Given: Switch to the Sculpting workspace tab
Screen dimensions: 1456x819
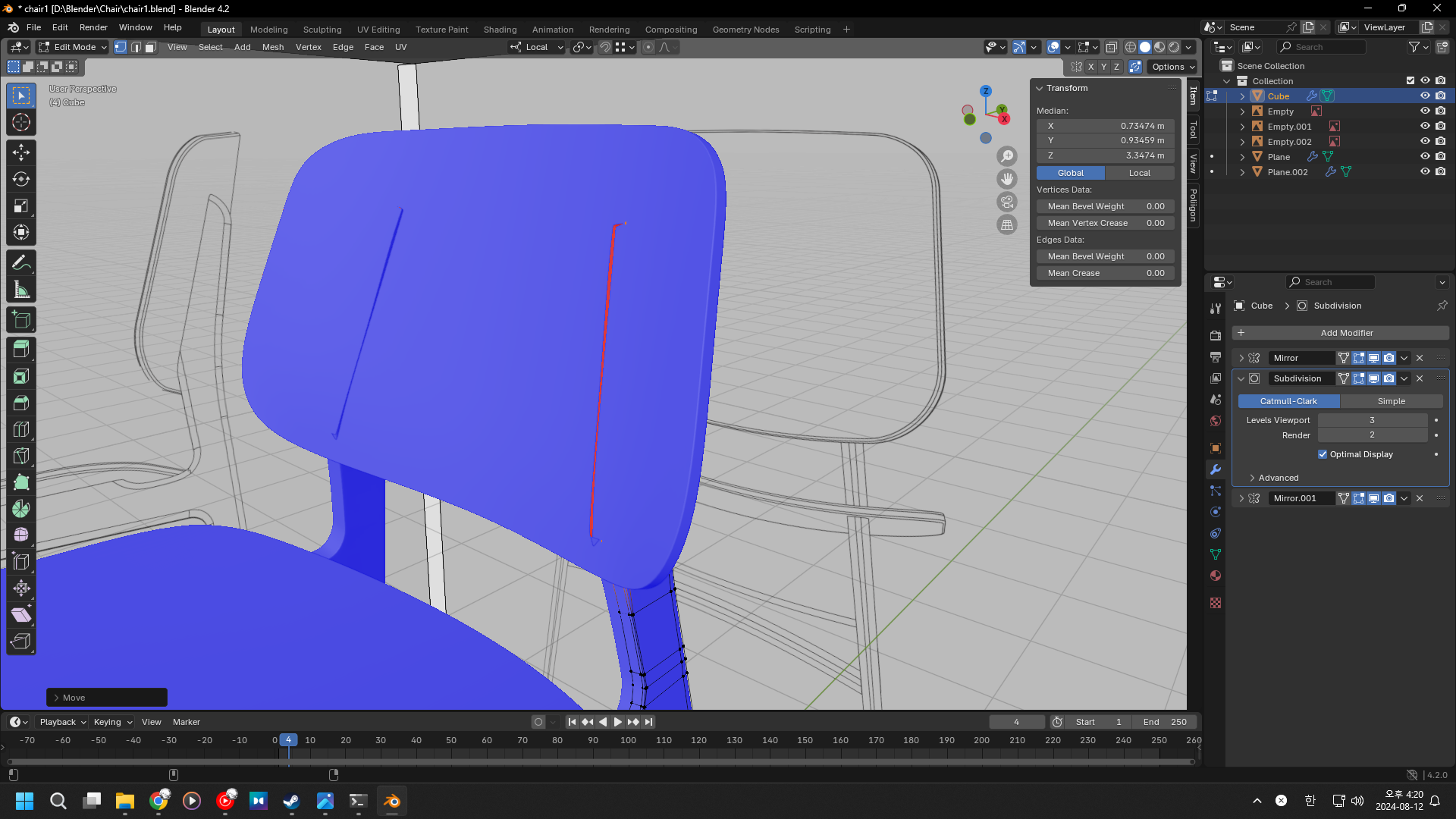Looking at the screenshot, I should 322,30.
